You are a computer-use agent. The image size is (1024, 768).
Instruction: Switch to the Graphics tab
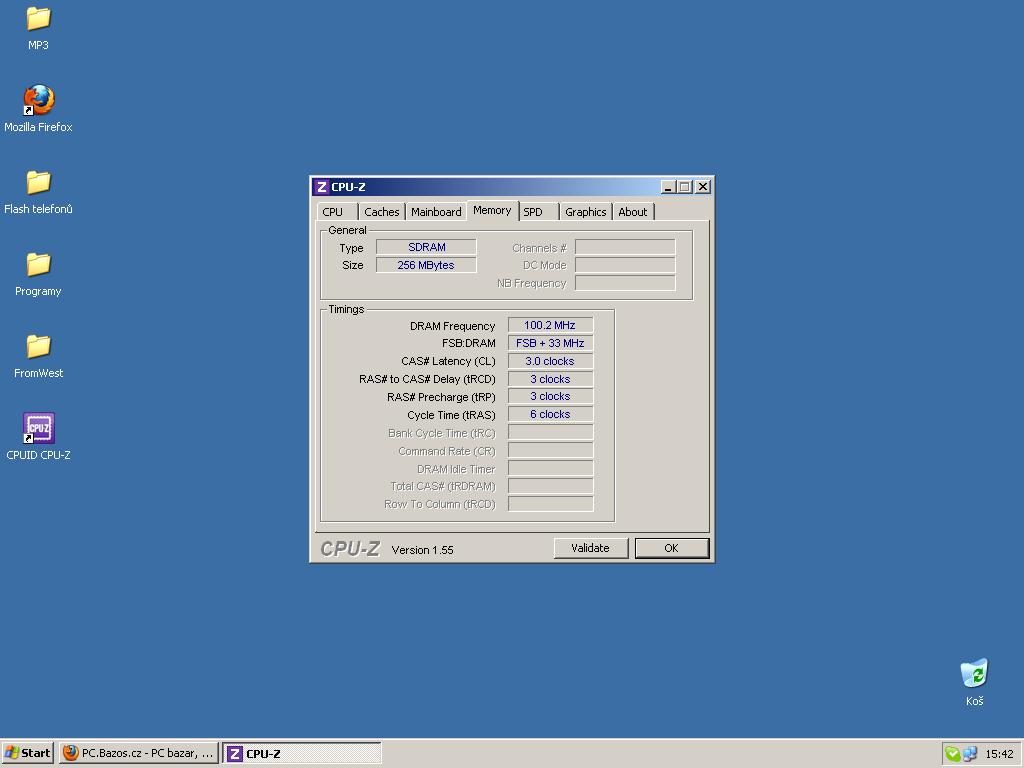(585, 212)
